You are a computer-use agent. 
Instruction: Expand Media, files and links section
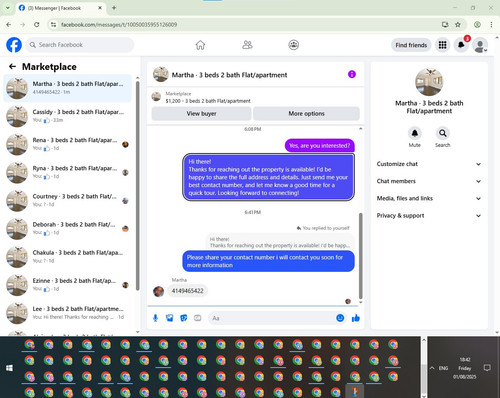tap(429, 198)
